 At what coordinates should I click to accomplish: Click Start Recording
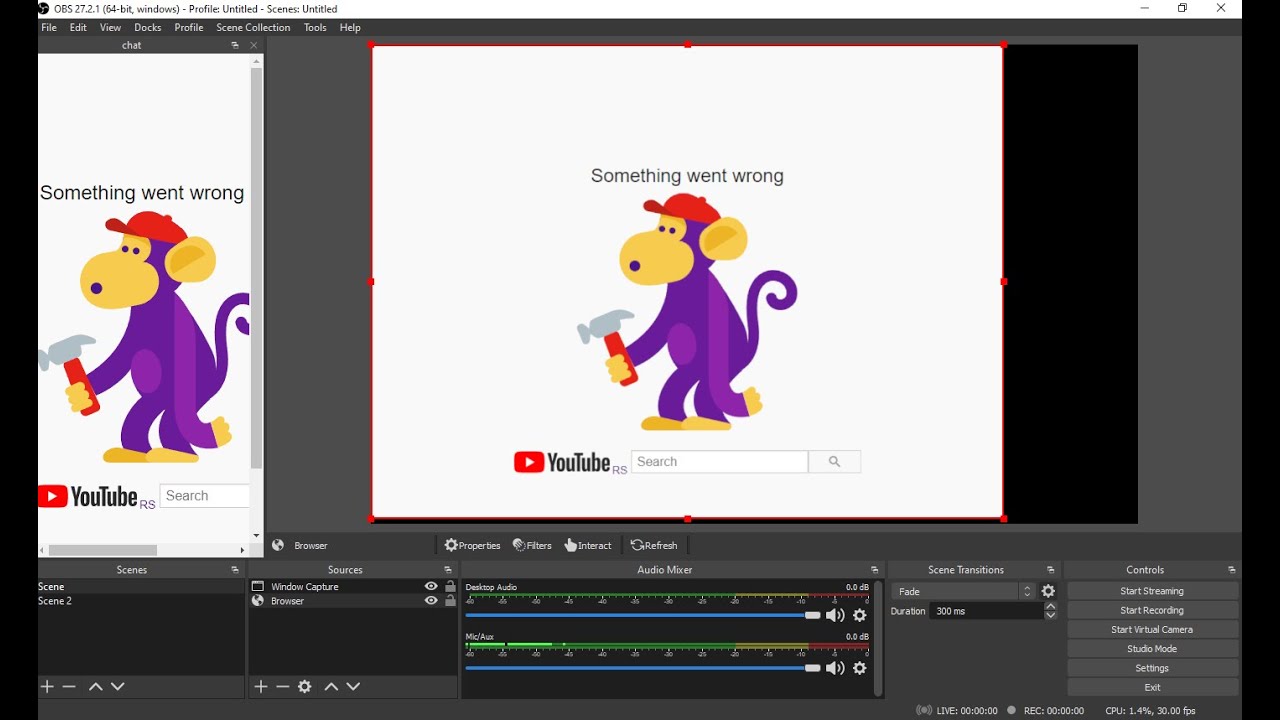pos(1152,611)
